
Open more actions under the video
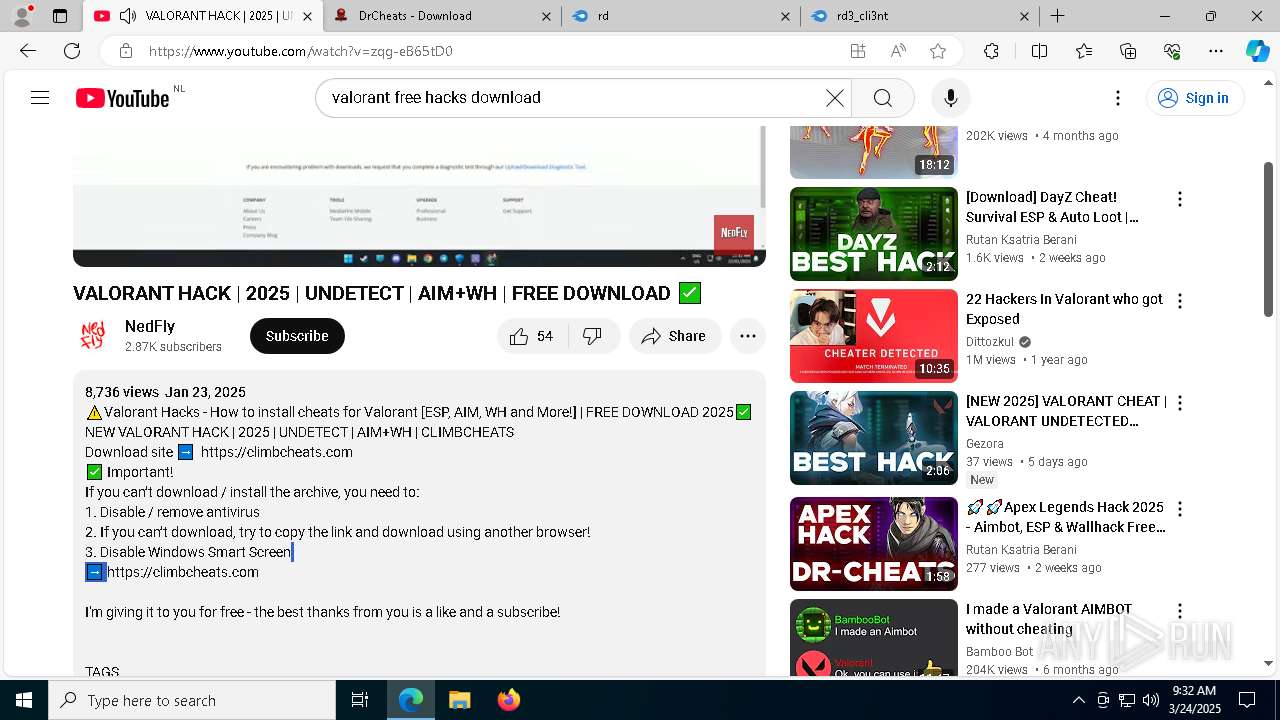[747, 336]
